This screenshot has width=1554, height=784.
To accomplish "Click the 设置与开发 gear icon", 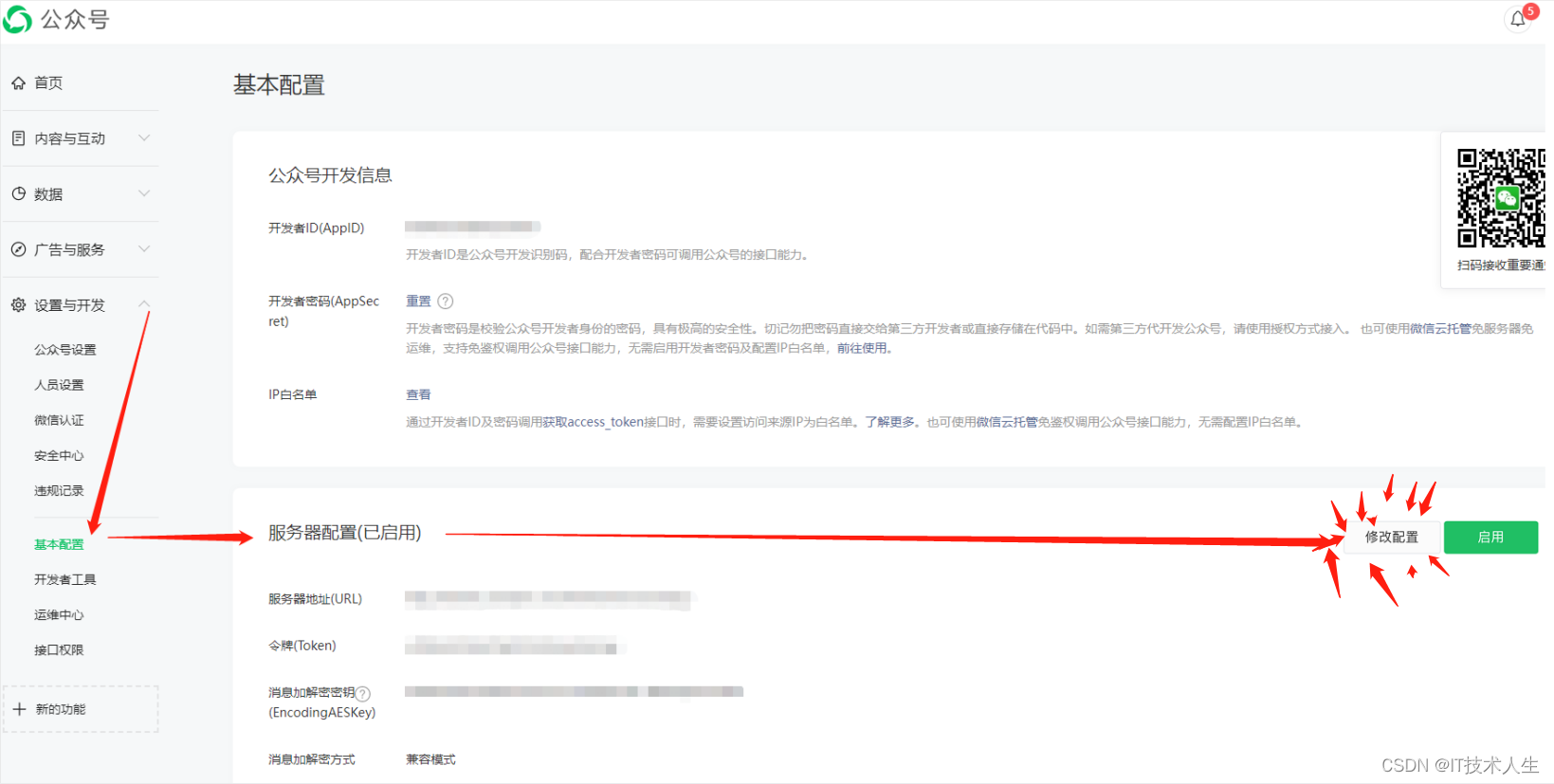I will point(18,304).
